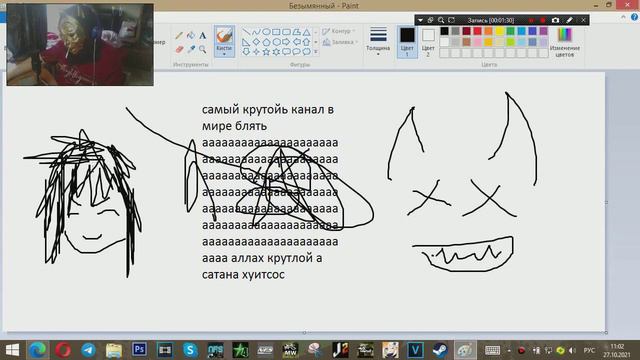Viewport: 640px width, 360px height.
Task: Activate Color 2 (Цвет 2)
Action: [428, 42]
